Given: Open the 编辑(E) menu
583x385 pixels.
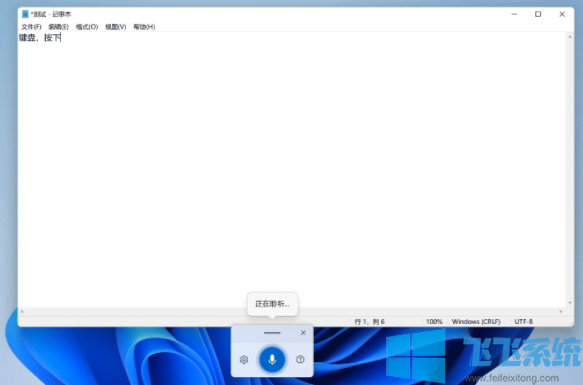Looking at the screenshot, I should pyautogui.click(x=58, y=27).
